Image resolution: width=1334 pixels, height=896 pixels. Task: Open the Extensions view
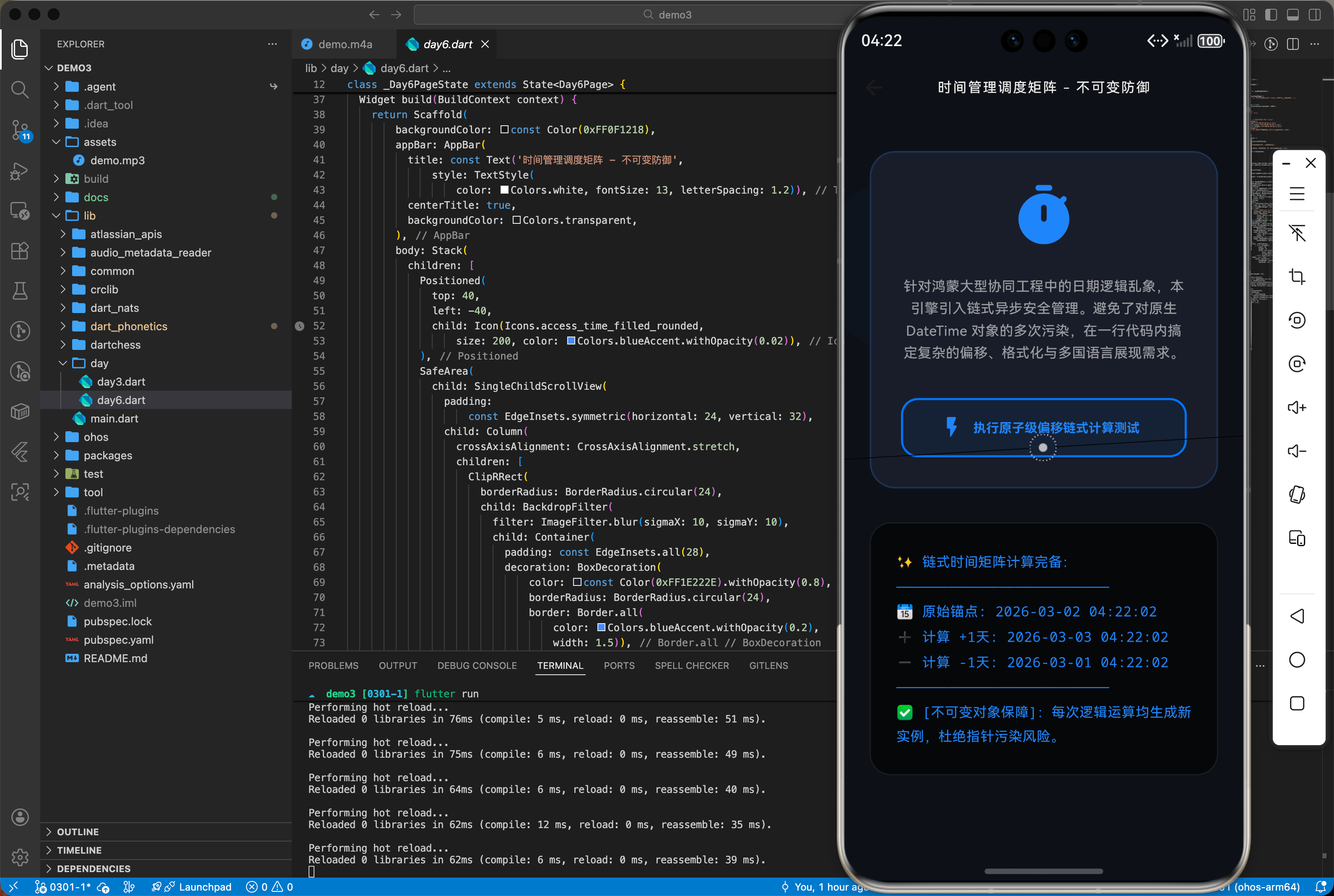(20, 251)
